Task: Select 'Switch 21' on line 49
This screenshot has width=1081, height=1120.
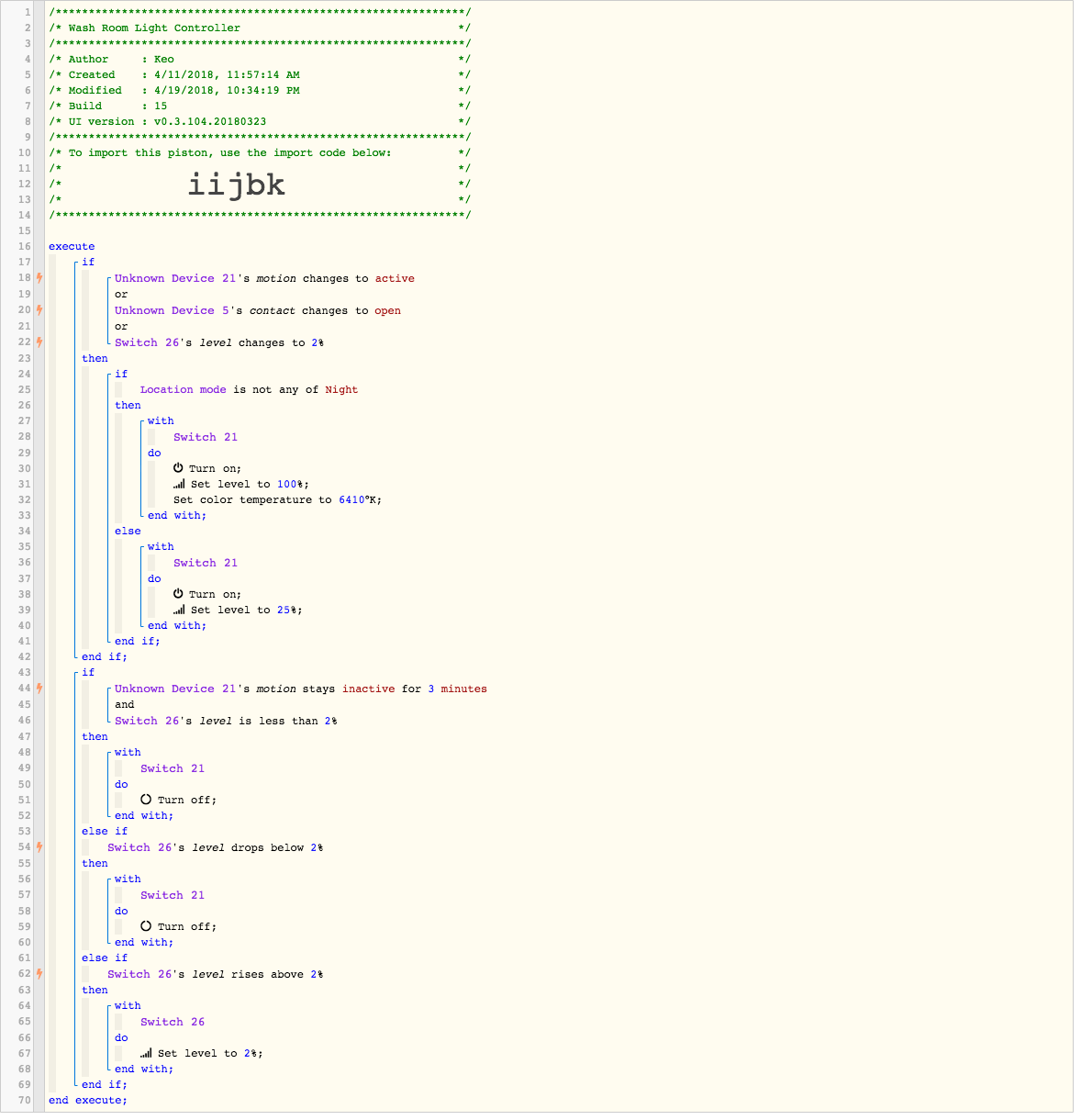Action: tap(173, 768)
